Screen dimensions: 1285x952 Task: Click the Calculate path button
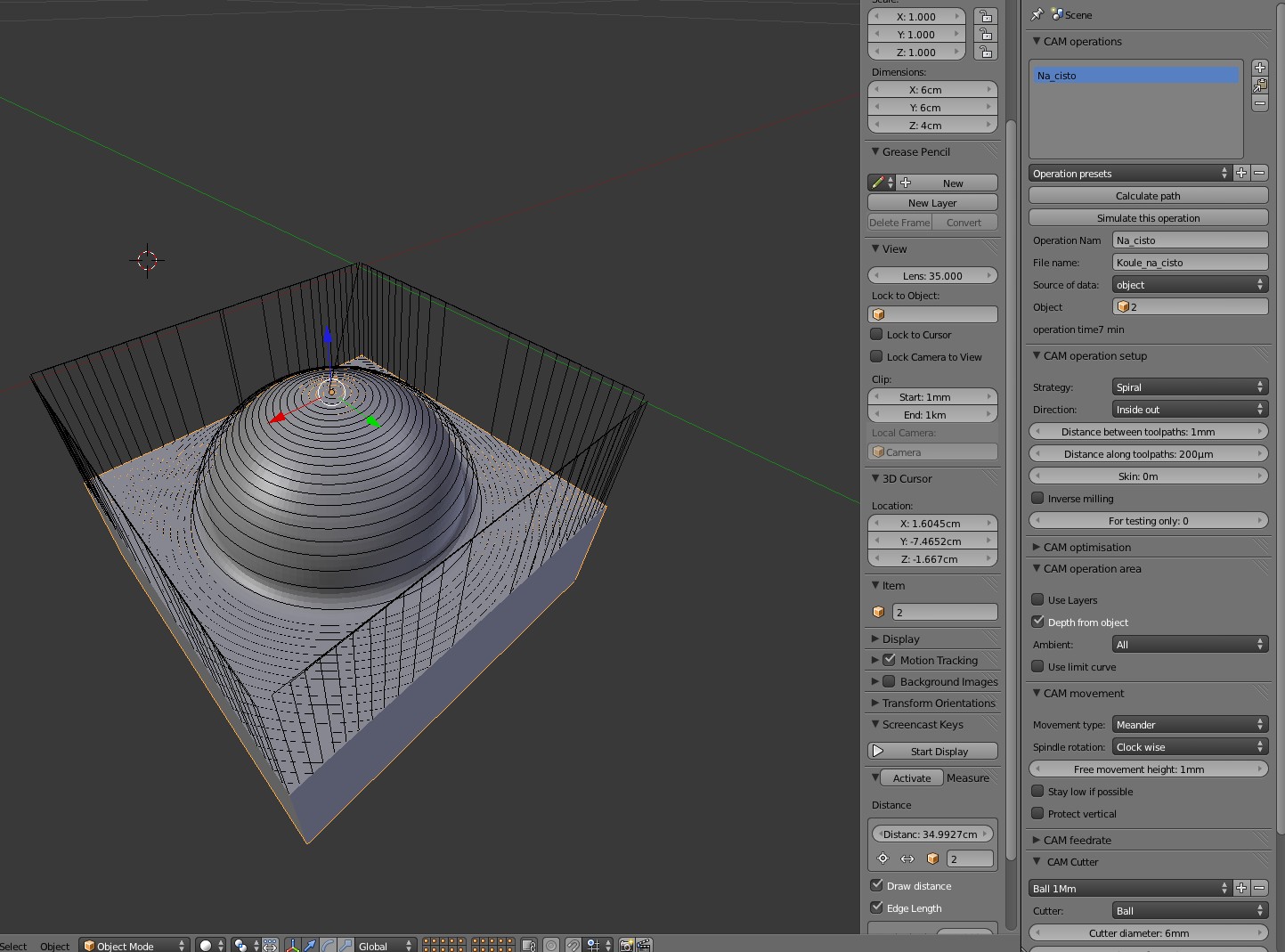point(1148,196)
